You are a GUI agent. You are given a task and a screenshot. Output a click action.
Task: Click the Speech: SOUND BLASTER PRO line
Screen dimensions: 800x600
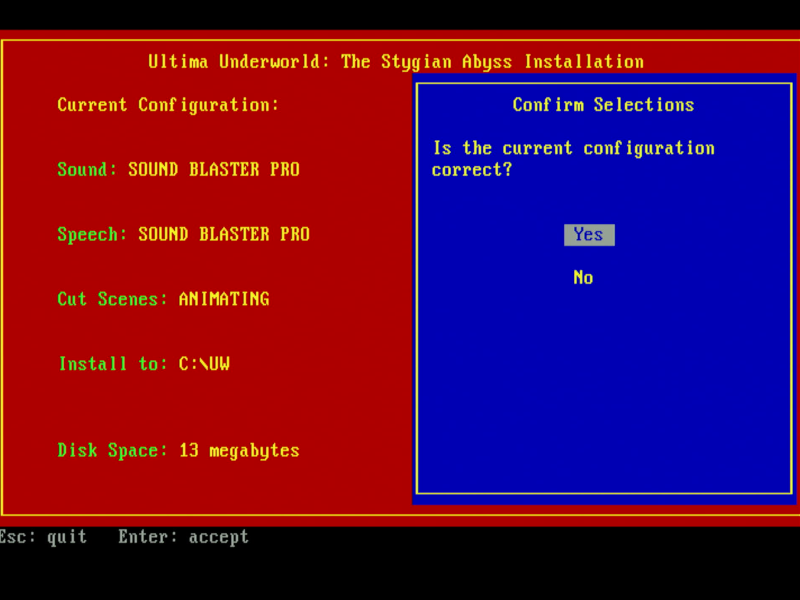[184, 234]
